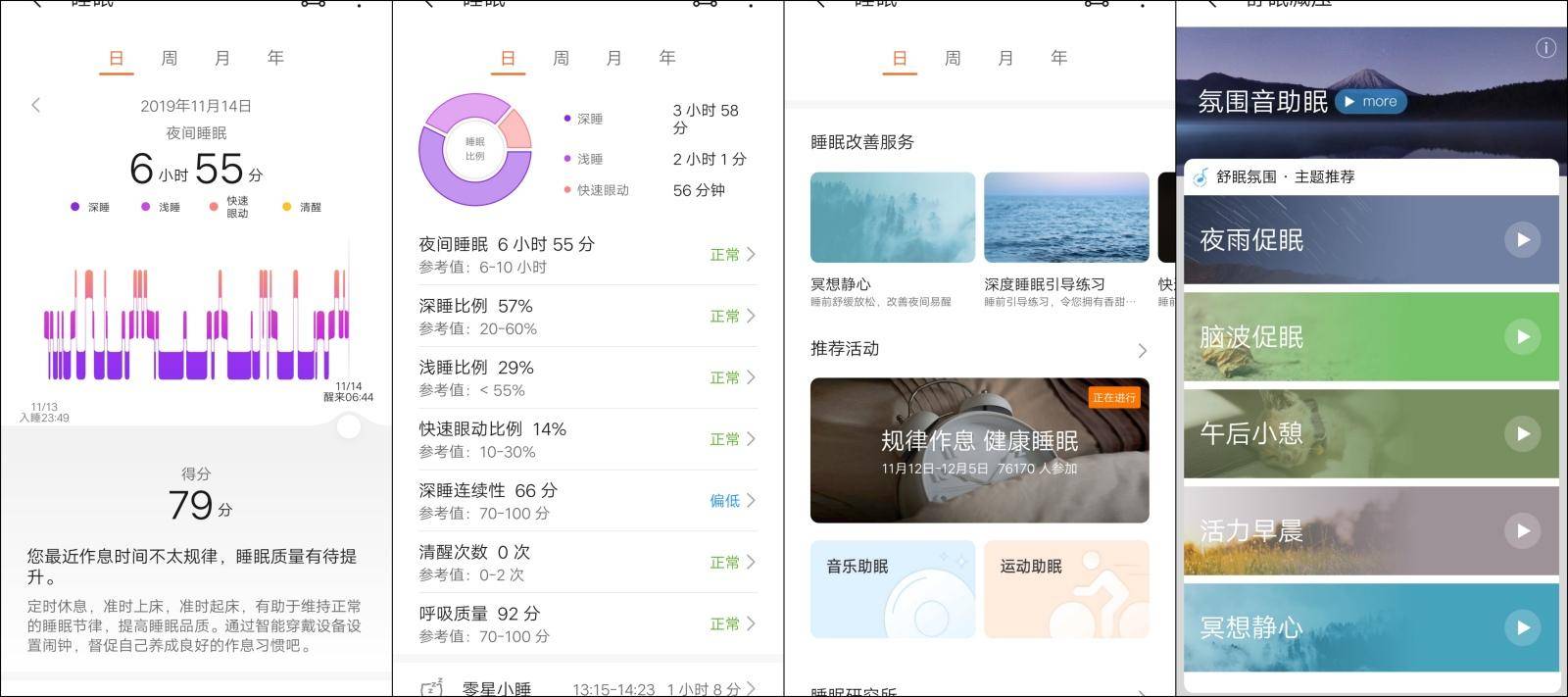1568x697 pixels.
Task: Select 年 tab above 睡眠改善服务 section
Action: [x=1058, y=58]
